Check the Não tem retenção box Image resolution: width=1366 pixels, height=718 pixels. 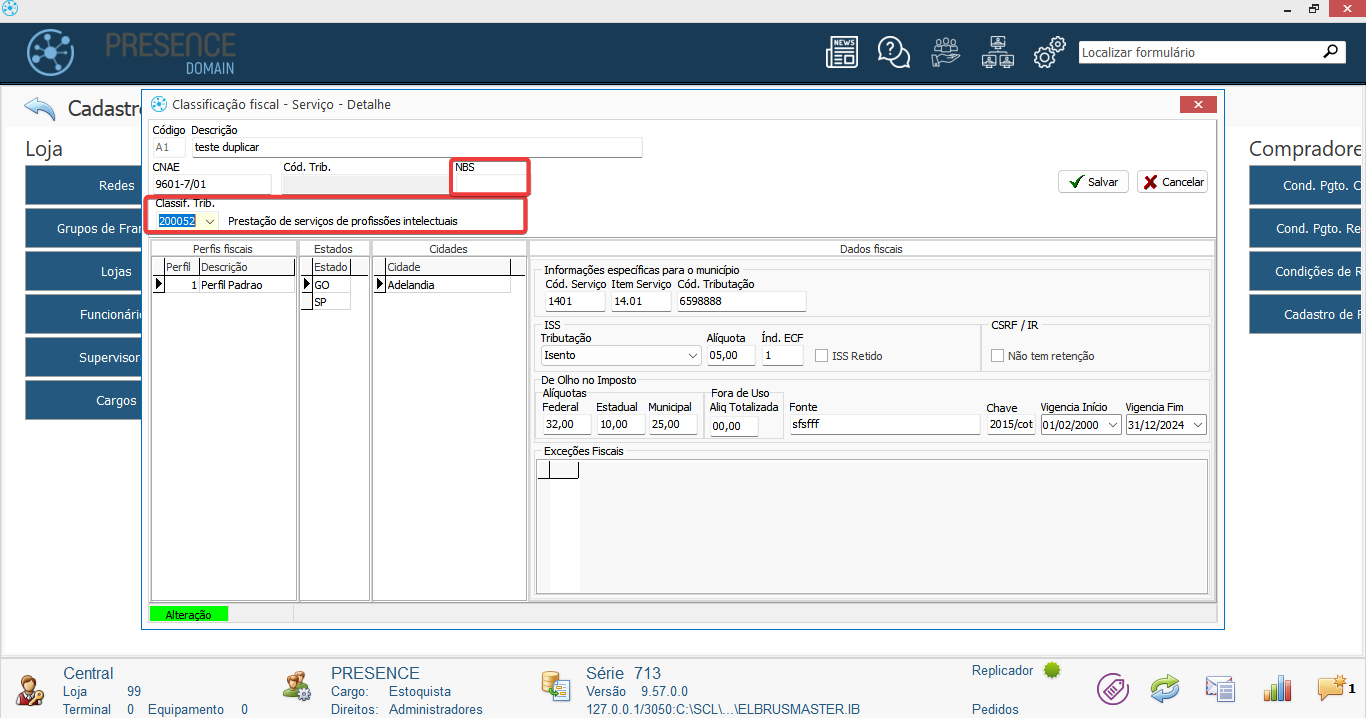click(x=997, y=356)
